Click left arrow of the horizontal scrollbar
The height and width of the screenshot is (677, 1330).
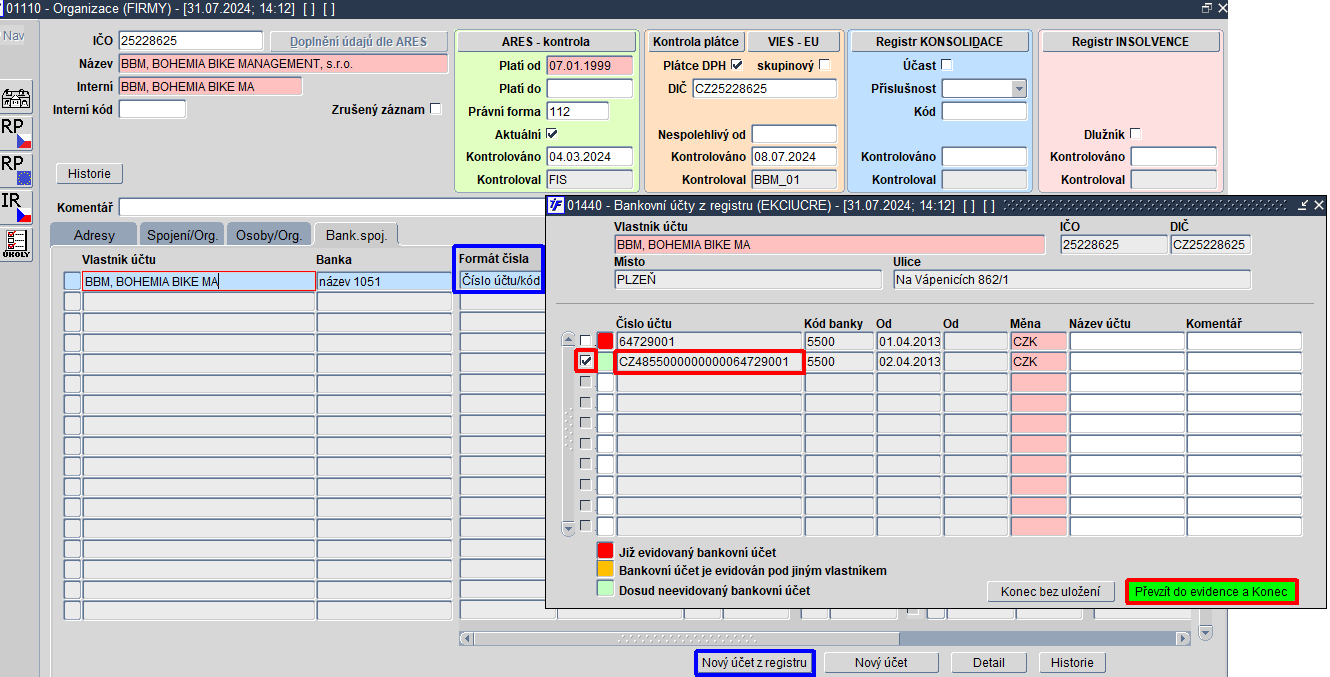tap(466, 637)
